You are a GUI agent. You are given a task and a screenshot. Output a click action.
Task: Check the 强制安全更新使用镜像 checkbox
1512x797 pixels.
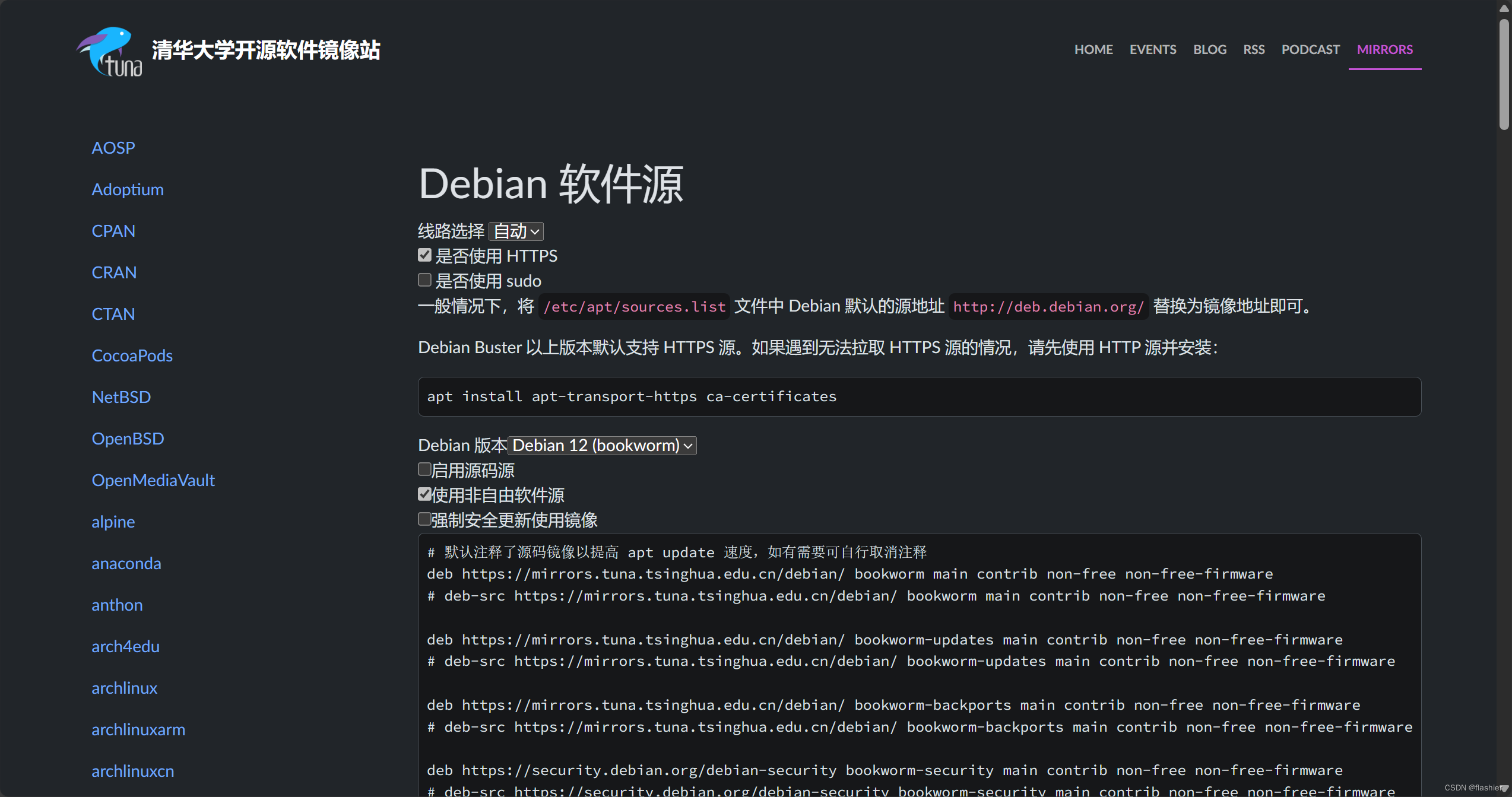coord(424,520)
